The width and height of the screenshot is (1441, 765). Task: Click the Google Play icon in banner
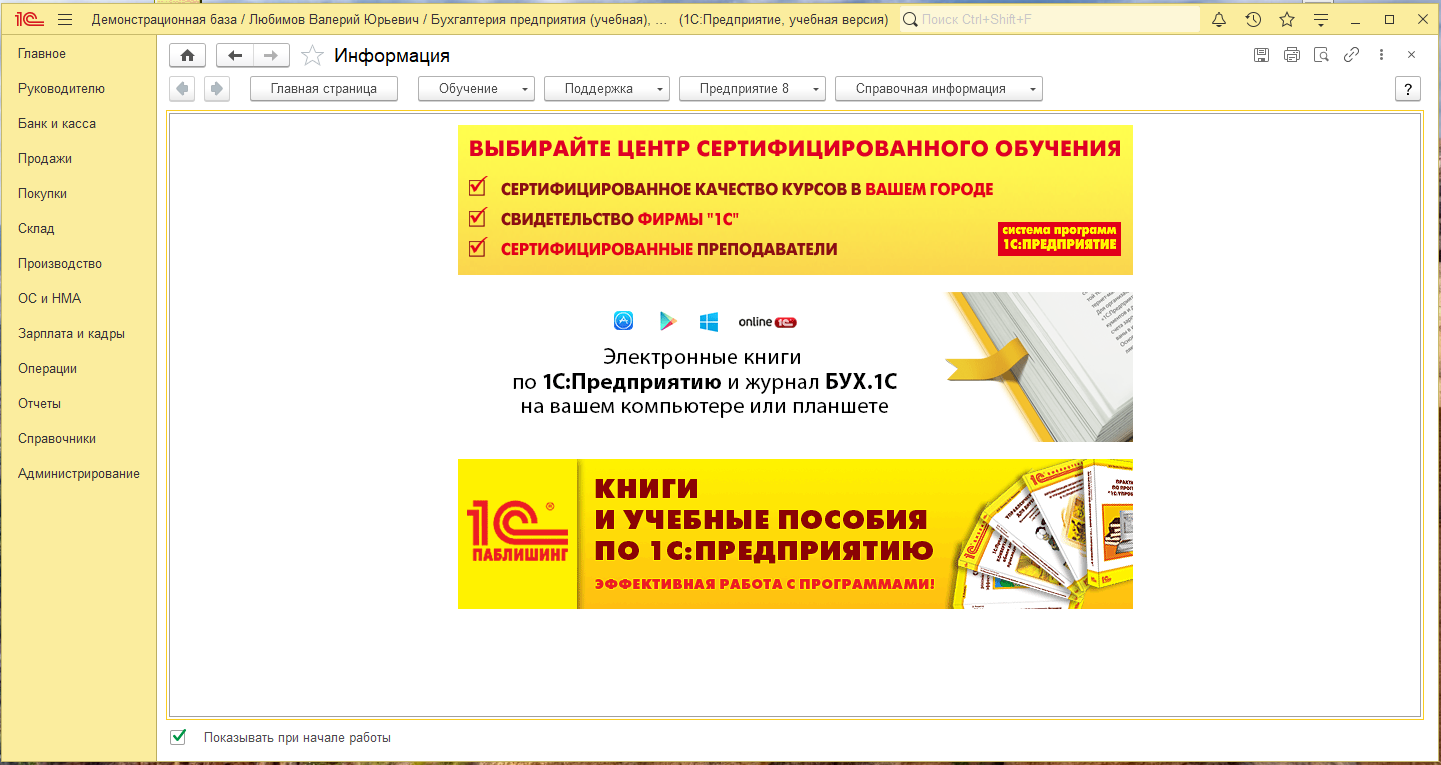click(x=667, y=321)
